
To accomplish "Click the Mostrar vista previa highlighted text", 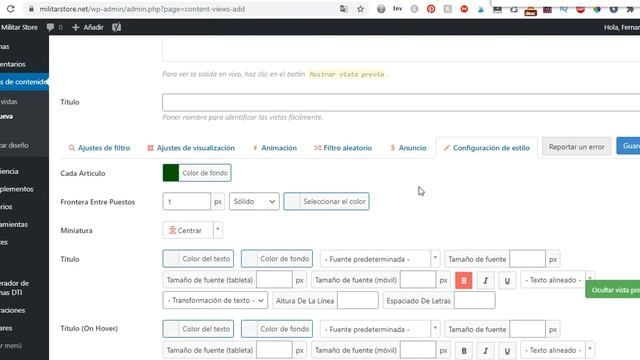I will (347, 74).
